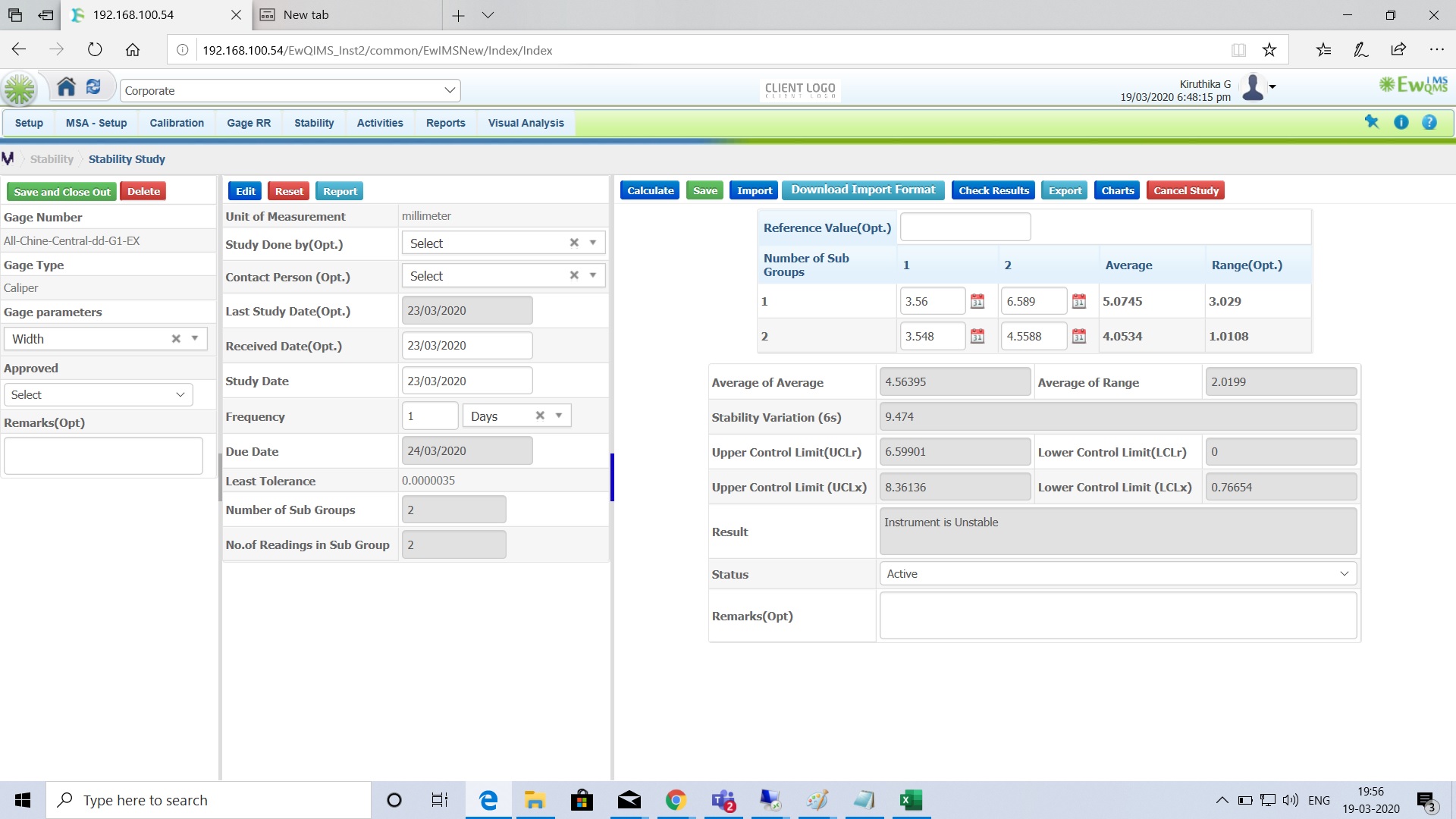Open the help question mark icon
This screenshot has width=1456, height=819.
coord(1429,122)
